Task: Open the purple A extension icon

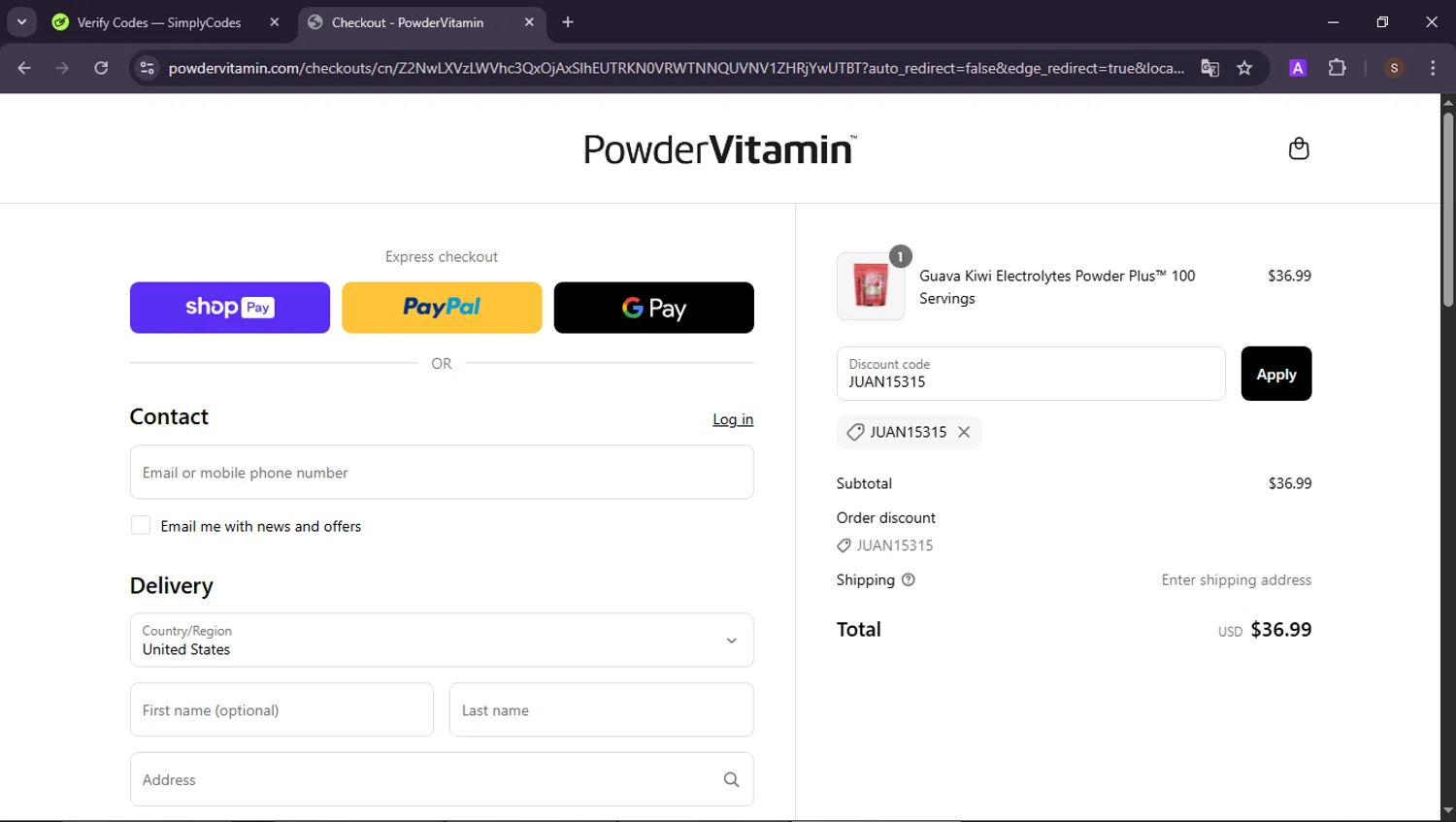Action: 1298,68
